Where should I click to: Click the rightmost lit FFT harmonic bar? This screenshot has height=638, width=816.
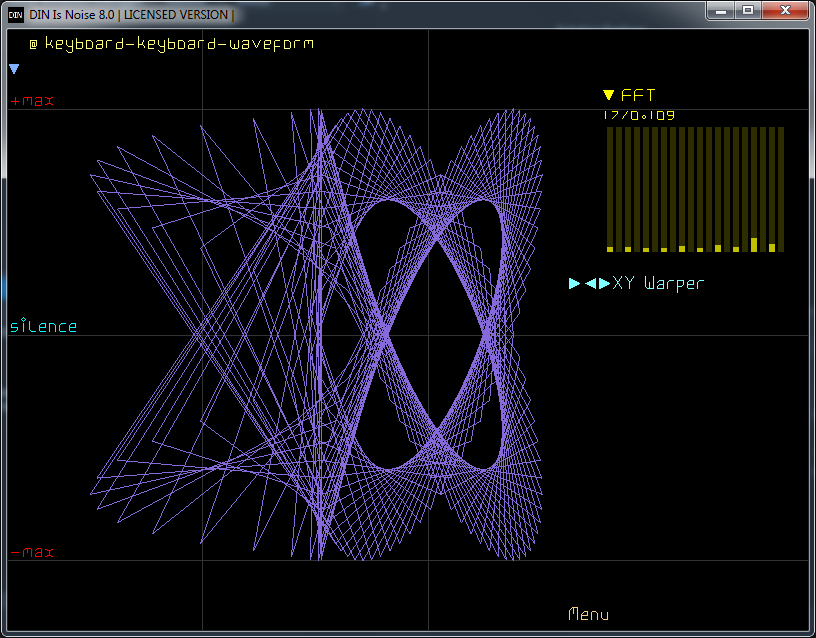[772, 247]
